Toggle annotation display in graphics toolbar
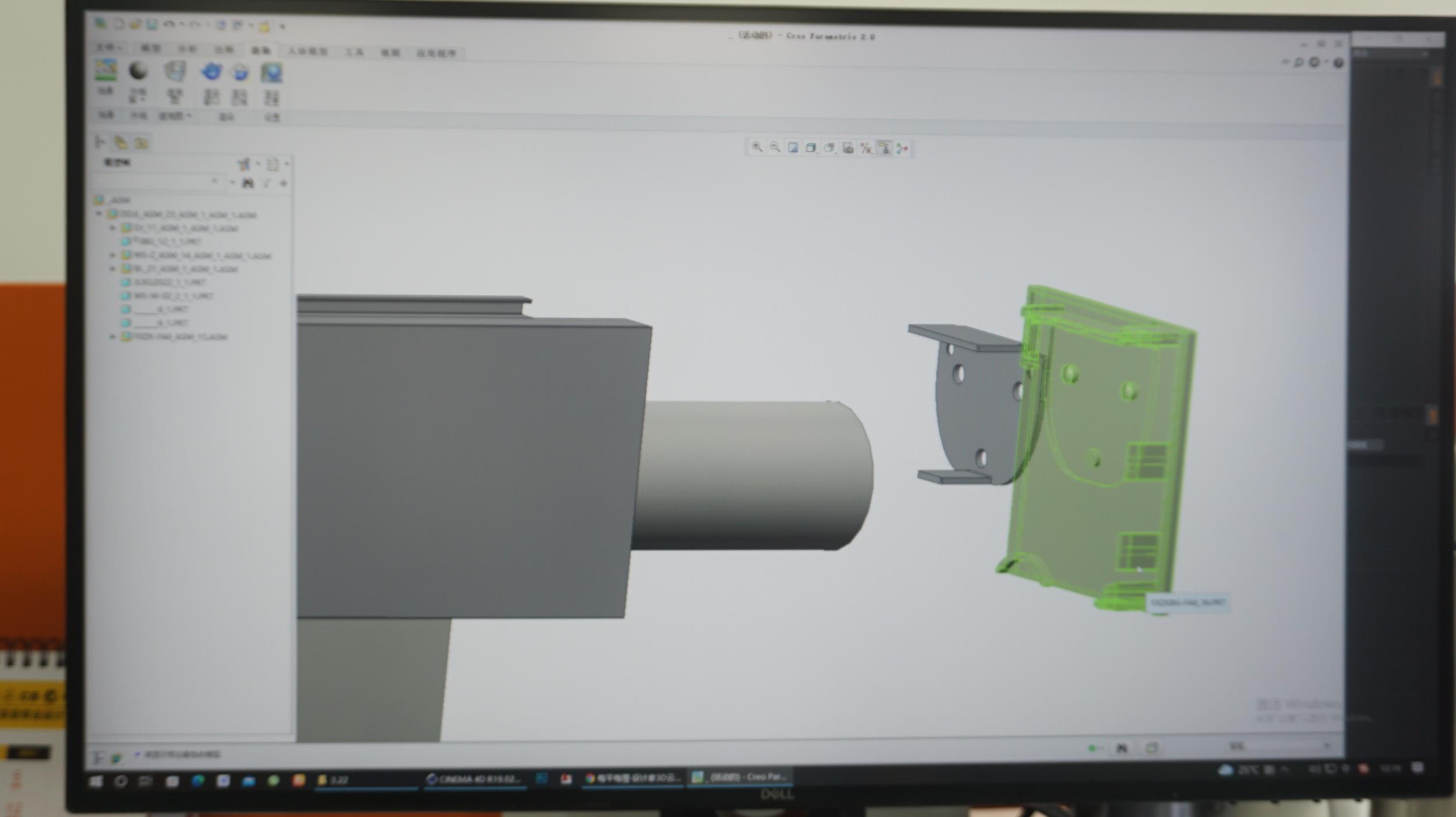The height and width of the screenshot is (817, 1456). (x=884, y=149)
